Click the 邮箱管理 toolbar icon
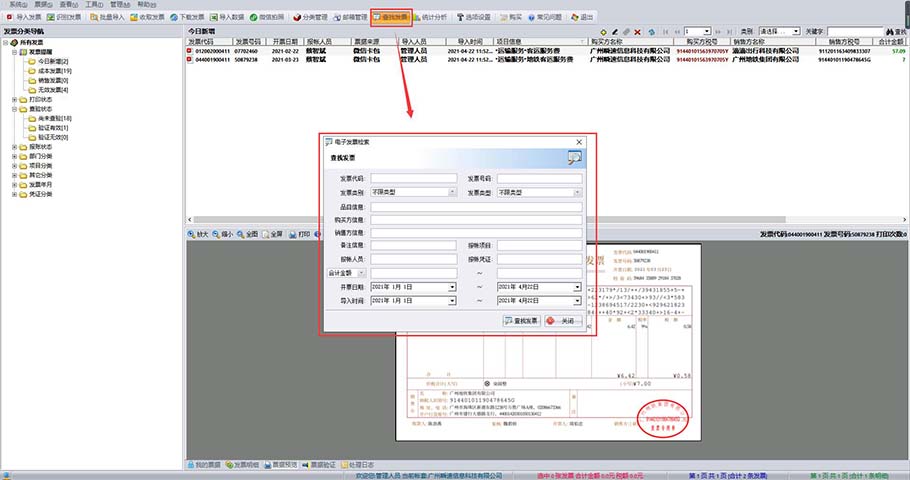Screen dimensions: 910x480 tap(344, 17)
